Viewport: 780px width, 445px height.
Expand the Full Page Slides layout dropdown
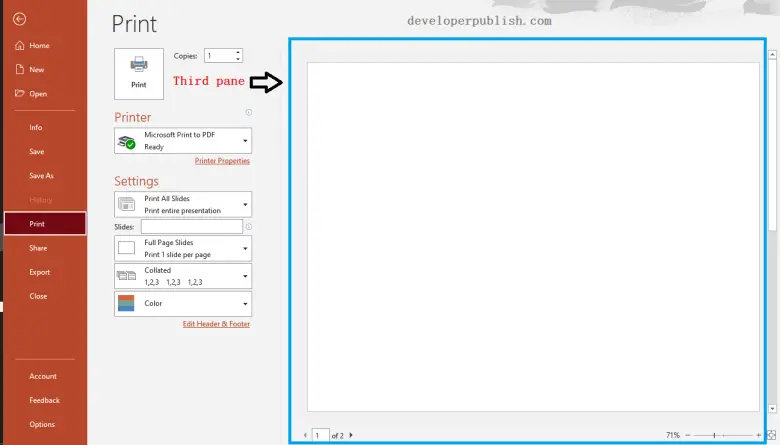click(183, 248)
